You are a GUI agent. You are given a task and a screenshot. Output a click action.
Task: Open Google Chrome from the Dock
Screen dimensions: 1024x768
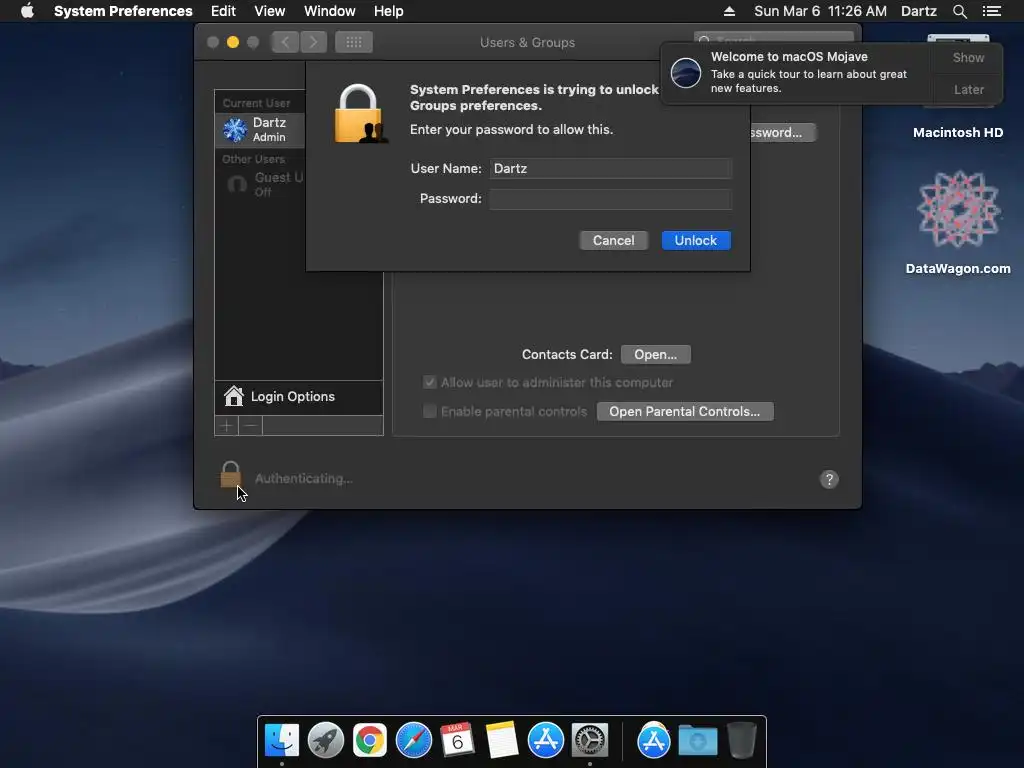point(370,740)
